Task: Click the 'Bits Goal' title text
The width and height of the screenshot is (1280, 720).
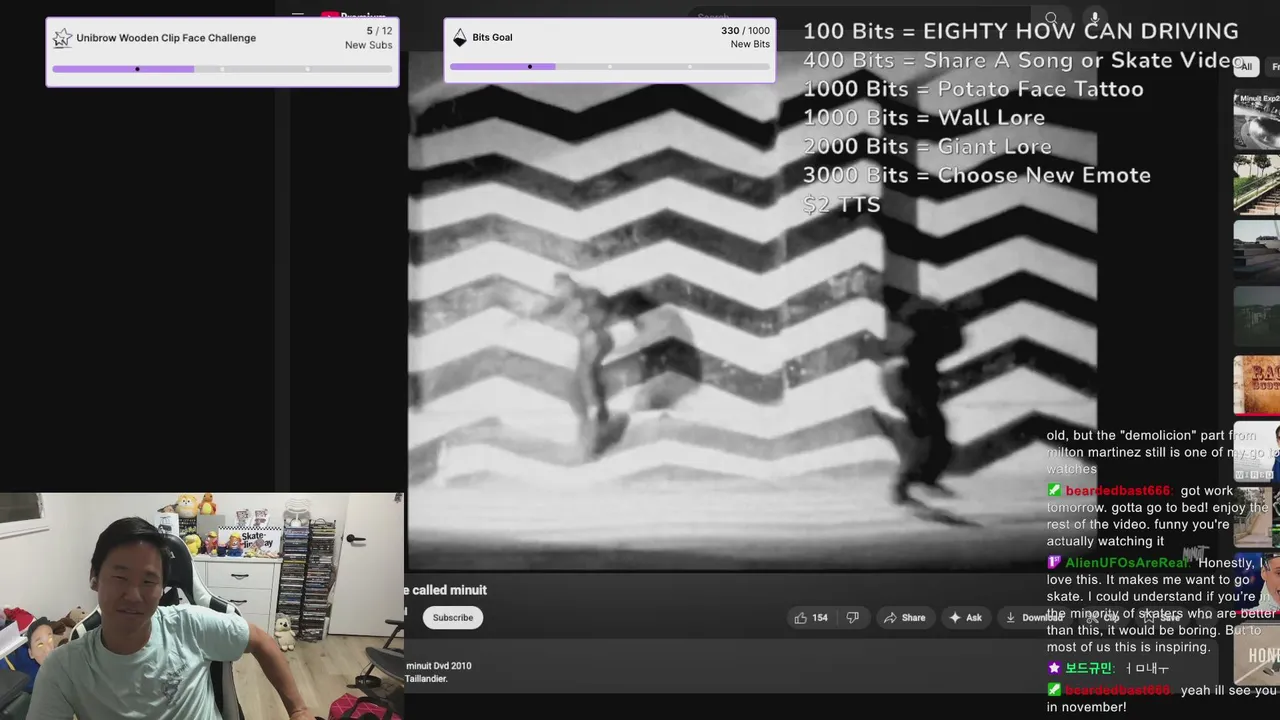Action: tap(492, 38)
